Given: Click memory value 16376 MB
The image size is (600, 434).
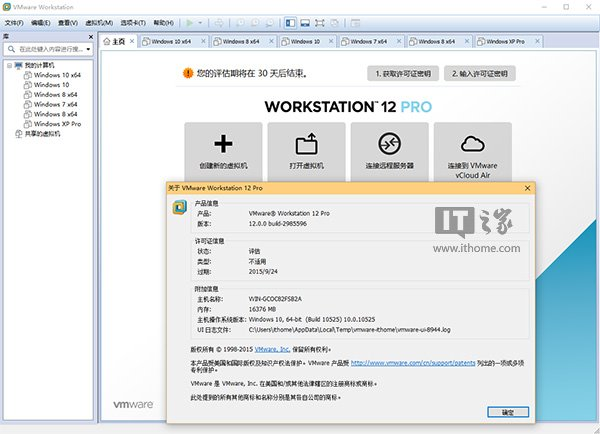Looking at the screenshot, I should tap(262, 309).
